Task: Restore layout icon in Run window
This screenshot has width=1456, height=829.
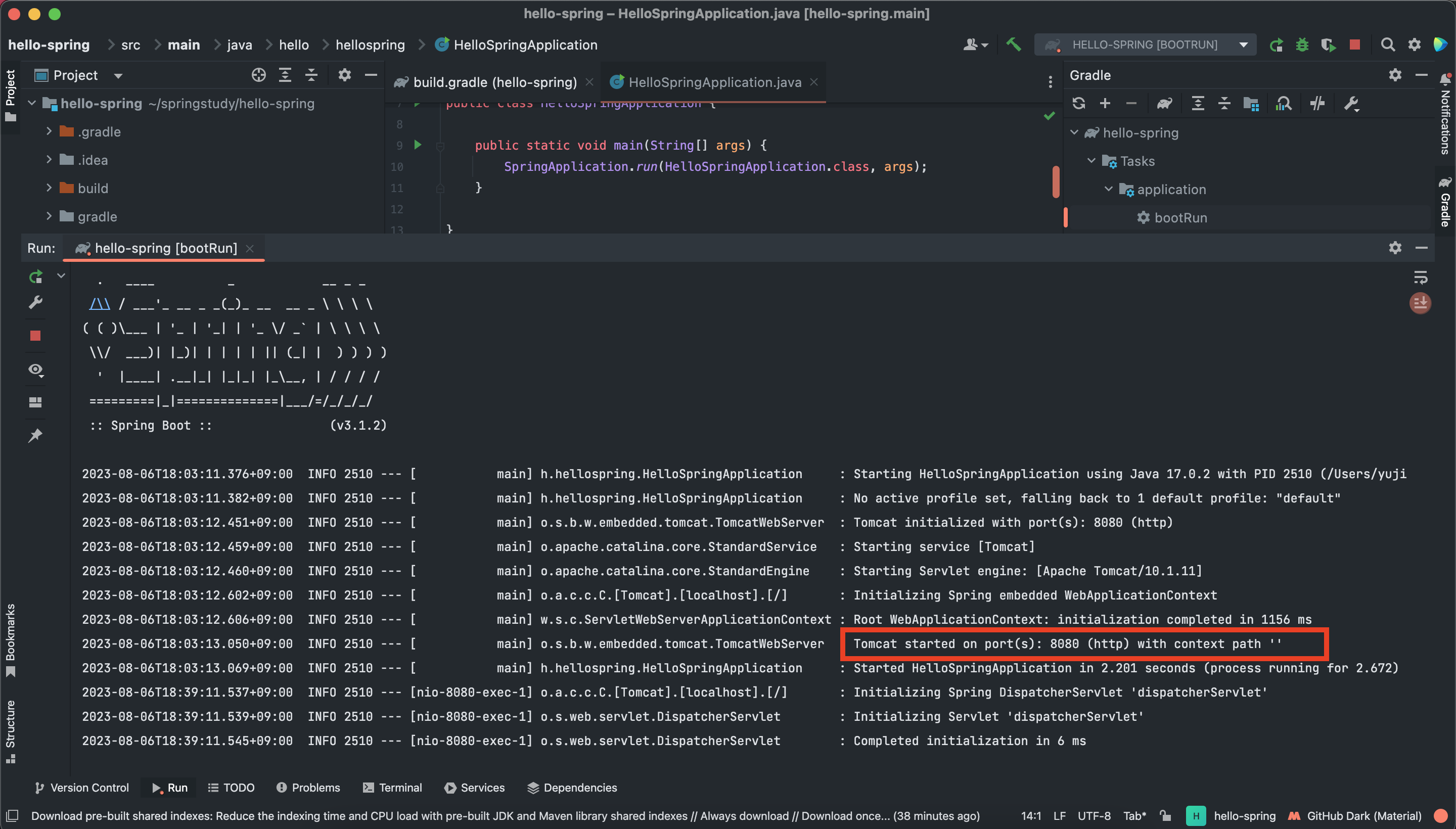Action: tap(35, 402)
